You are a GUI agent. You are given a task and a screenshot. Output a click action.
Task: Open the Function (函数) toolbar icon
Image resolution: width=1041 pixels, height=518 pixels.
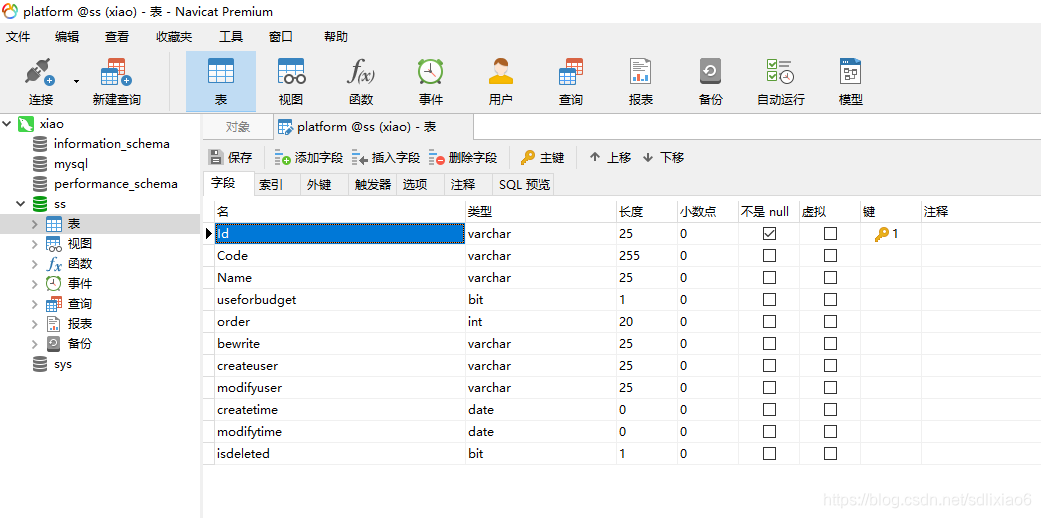point(361,72)
